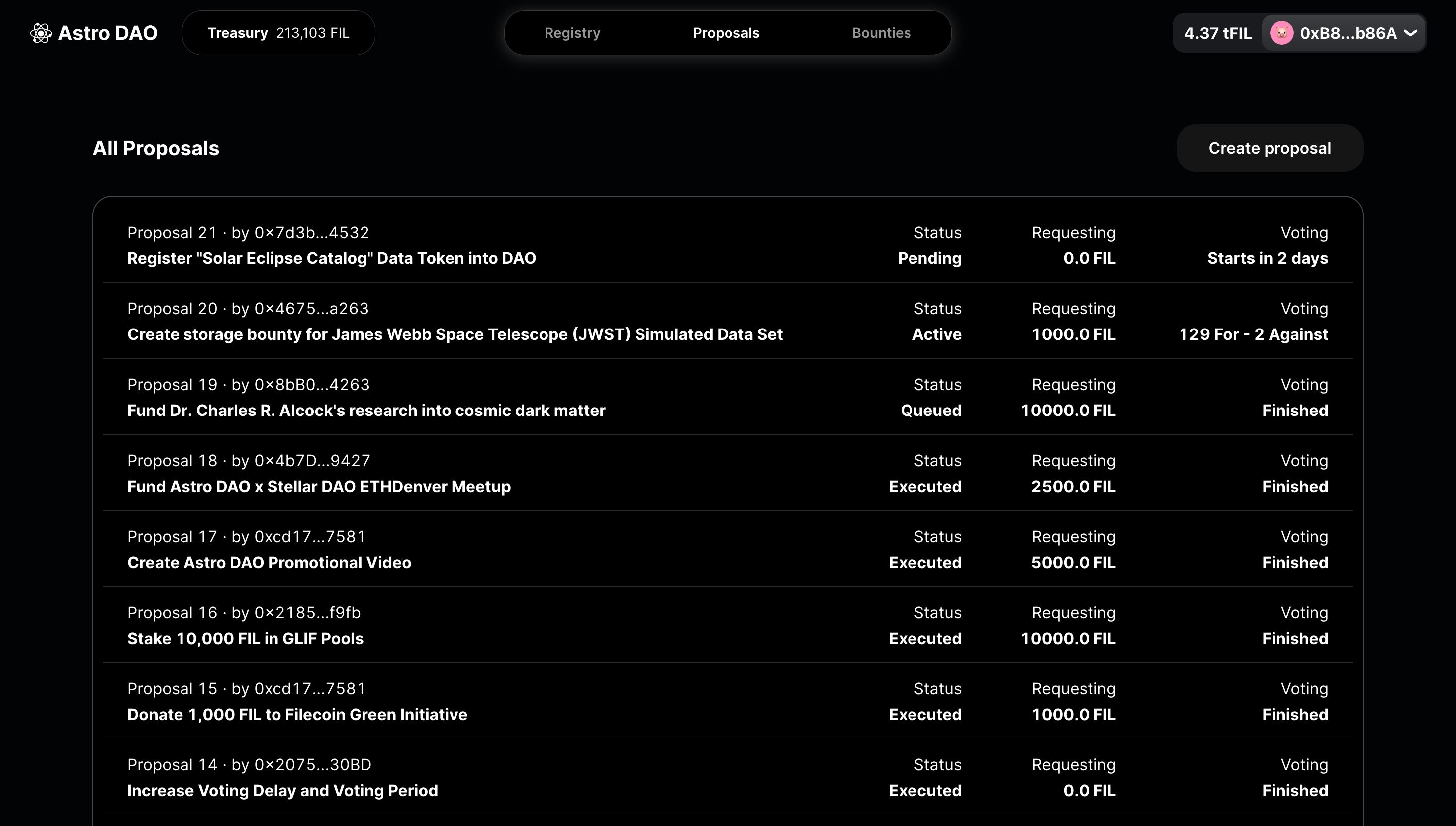Expand the wallet address dropdown chevron

pyautogui.click(x=1410, y=33)
